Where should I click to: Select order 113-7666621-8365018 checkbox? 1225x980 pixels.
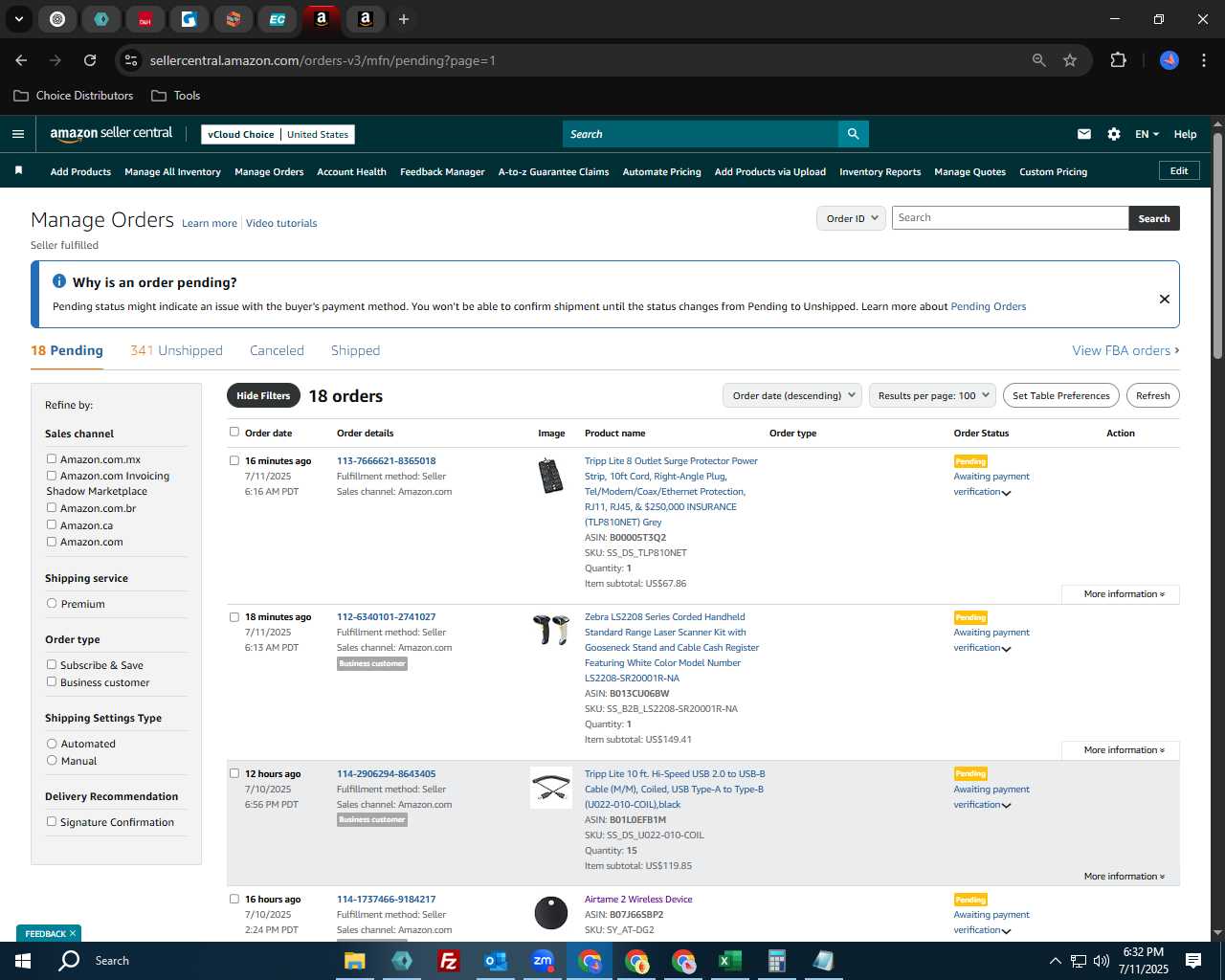coord(234,460)
